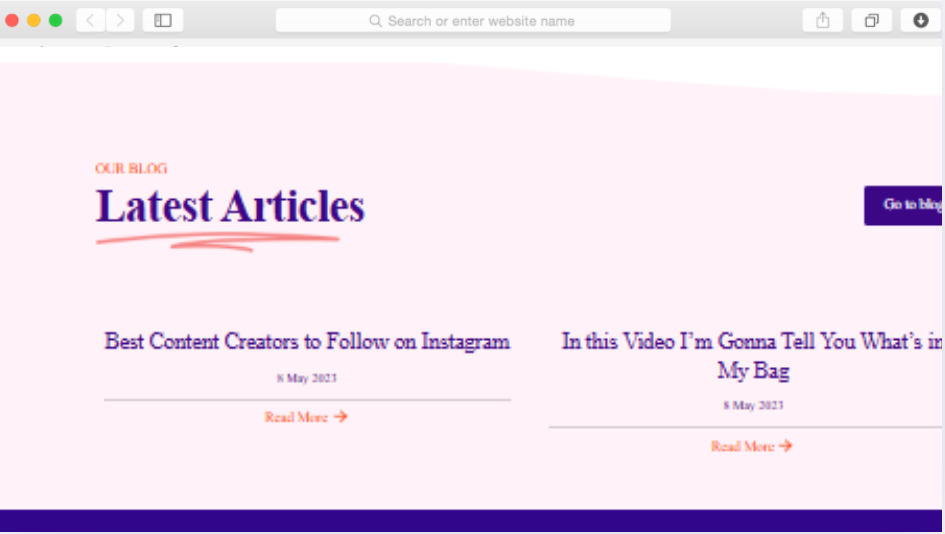Minimize the window using the yellow button

[x=34, y=20]
